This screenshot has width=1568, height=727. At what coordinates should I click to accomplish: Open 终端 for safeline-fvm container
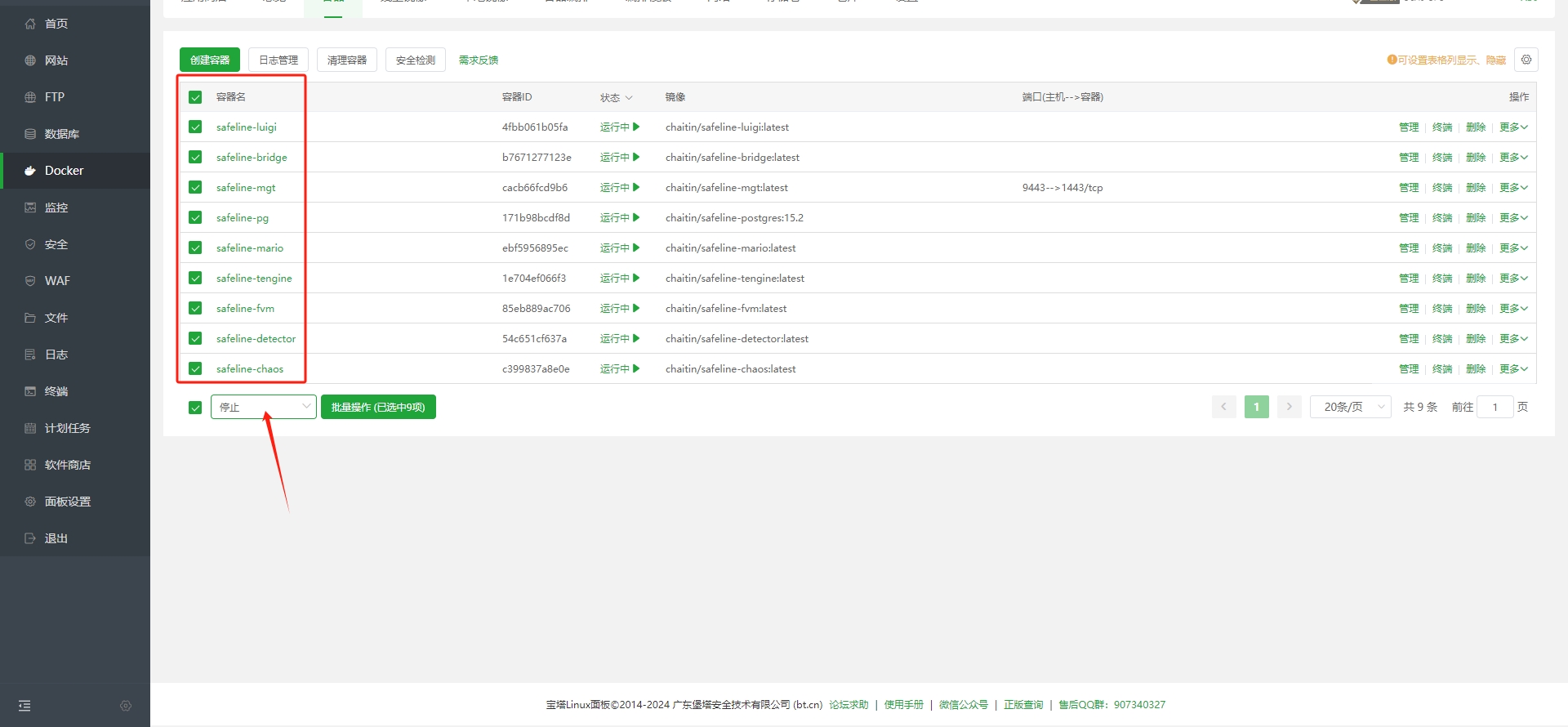[1442, 308]
